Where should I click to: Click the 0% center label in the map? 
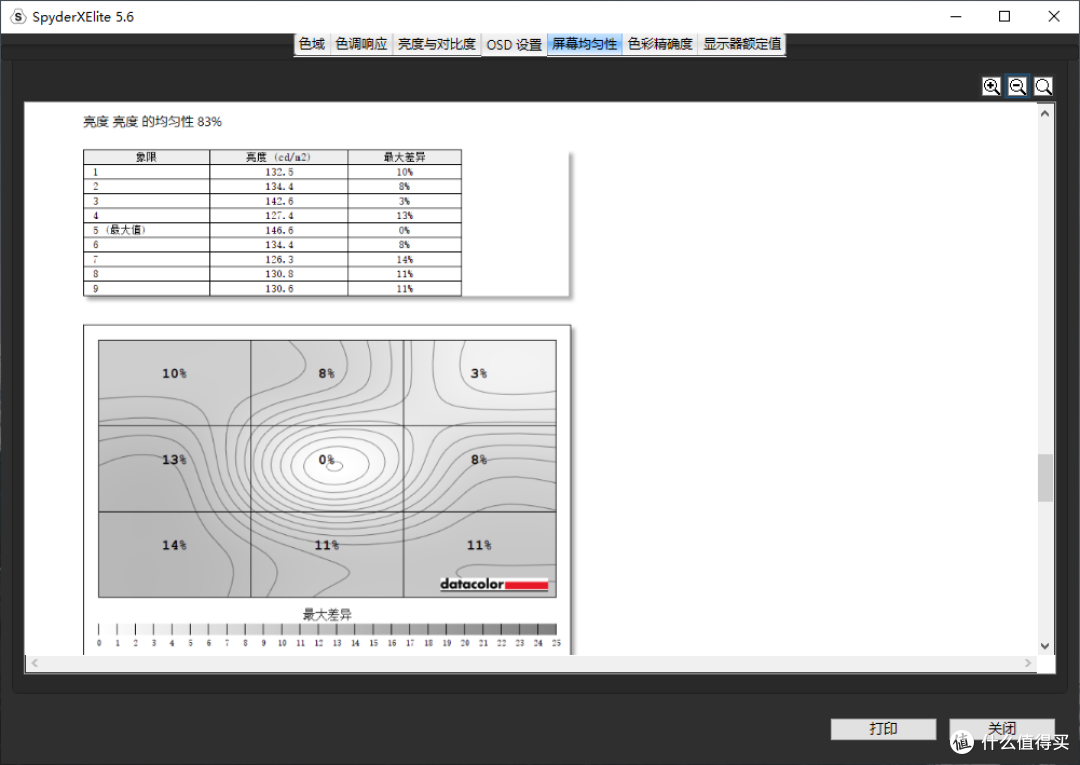[326, 459]
